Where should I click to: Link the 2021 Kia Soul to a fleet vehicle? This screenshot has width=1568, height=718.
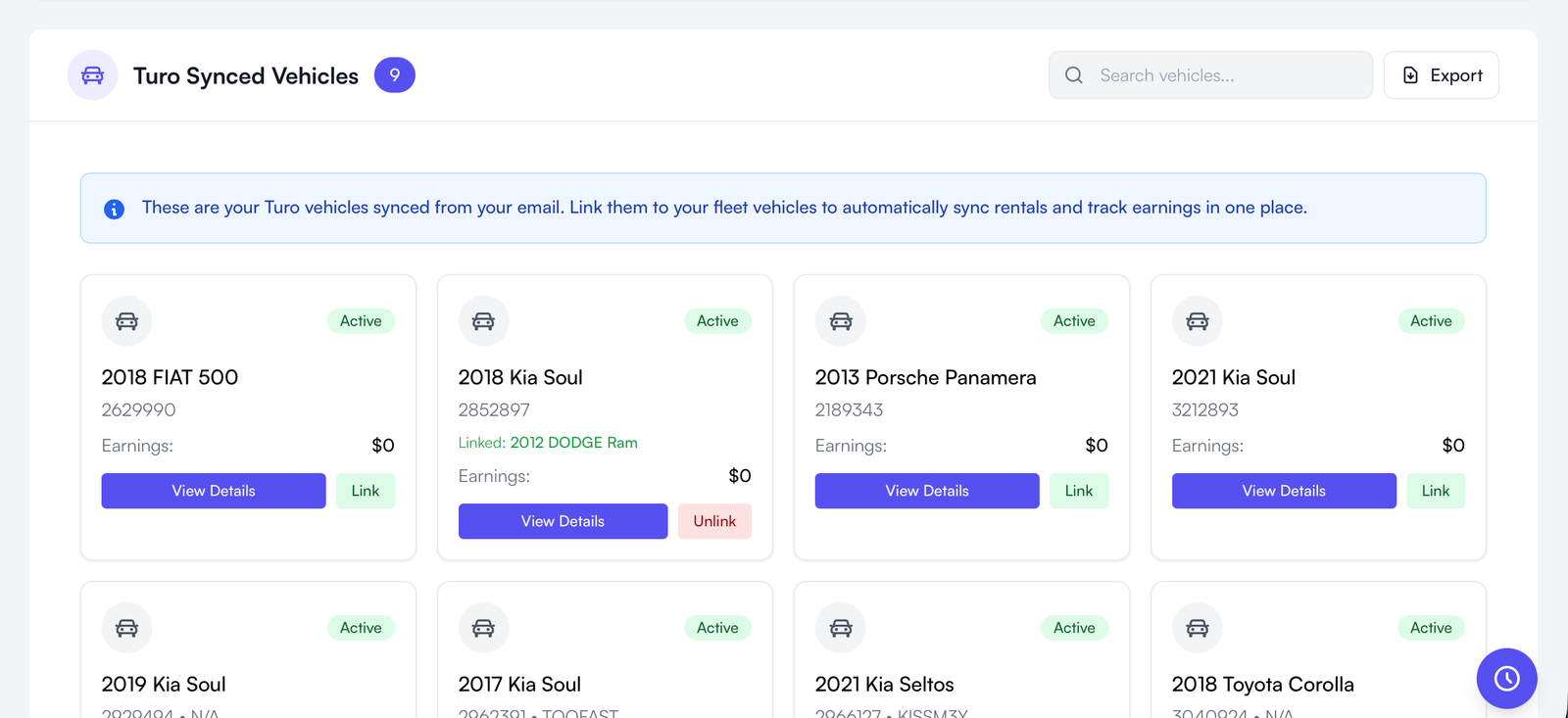[1435, 491]
